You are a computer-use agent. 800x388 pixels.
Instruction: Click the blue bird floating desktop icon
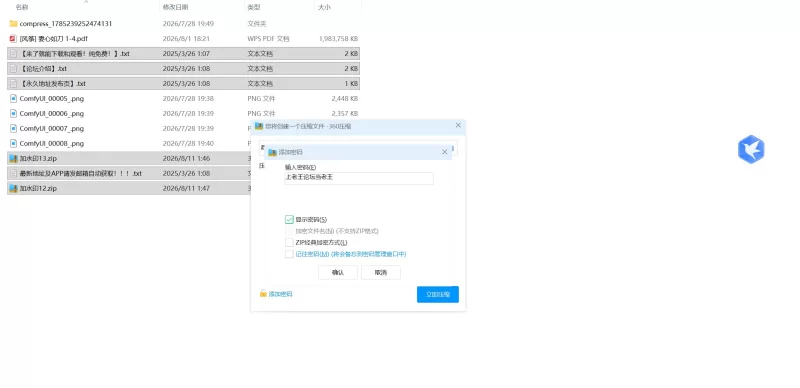click(751, 150)
